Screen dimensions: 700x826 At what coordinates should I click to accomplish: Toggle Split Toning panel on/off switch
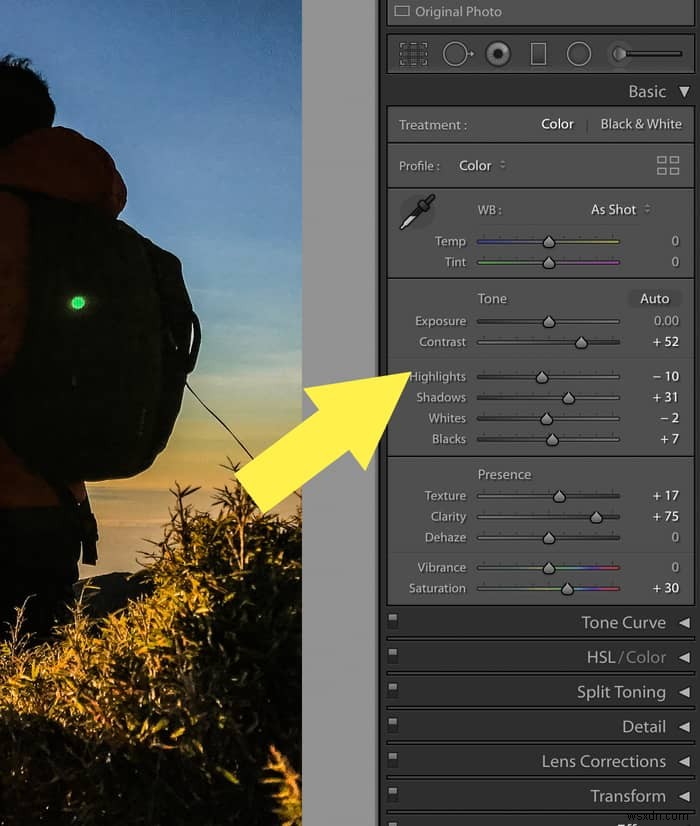click(x=393, y=691)
